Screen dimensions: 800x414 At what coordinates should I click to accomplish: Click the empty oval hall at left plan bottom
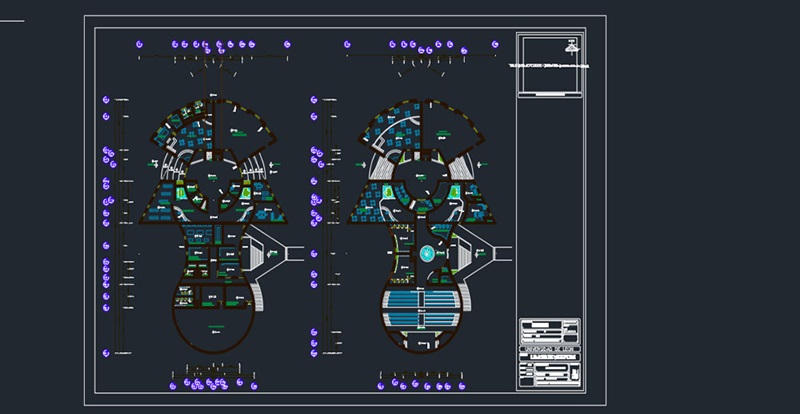point(213,330)
